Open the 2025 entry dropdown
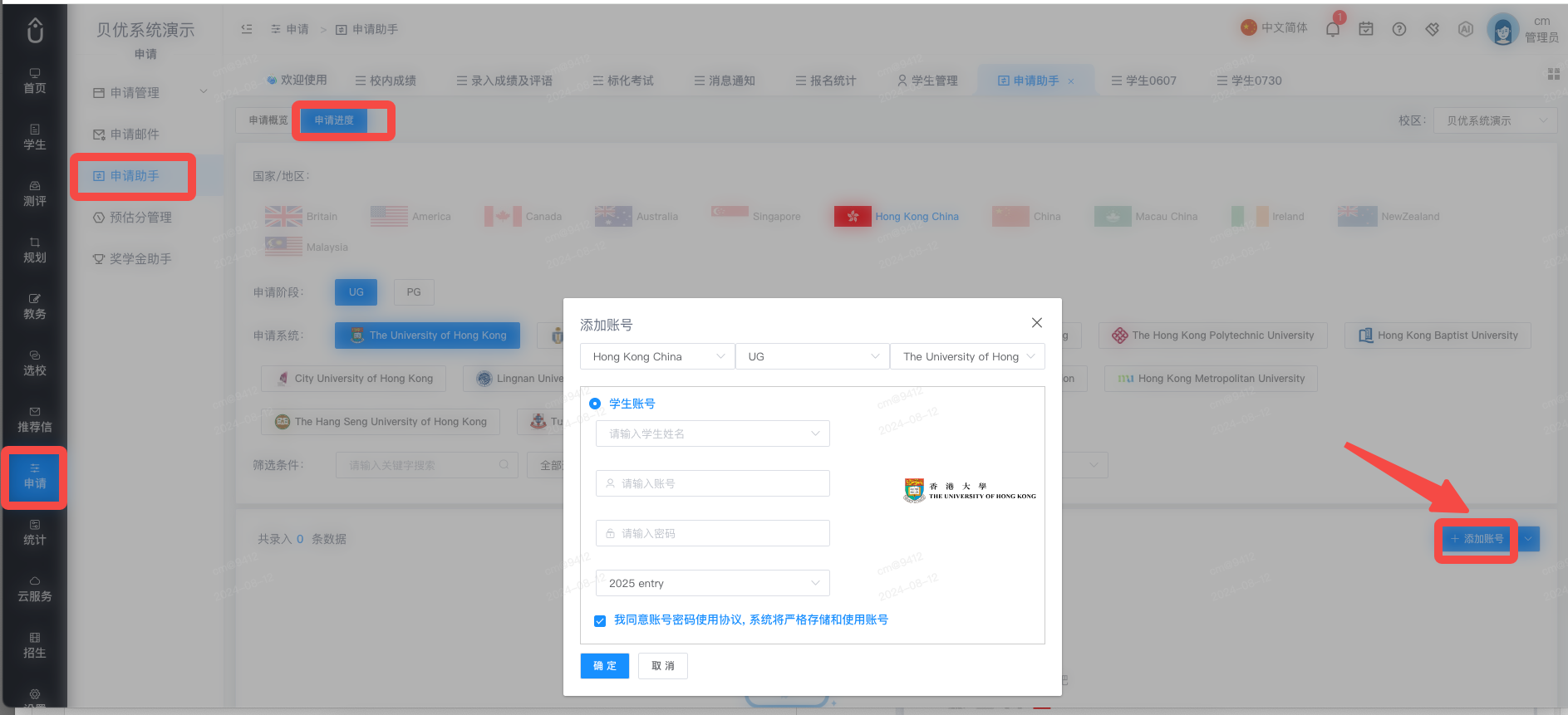 (x=713, y=583)
